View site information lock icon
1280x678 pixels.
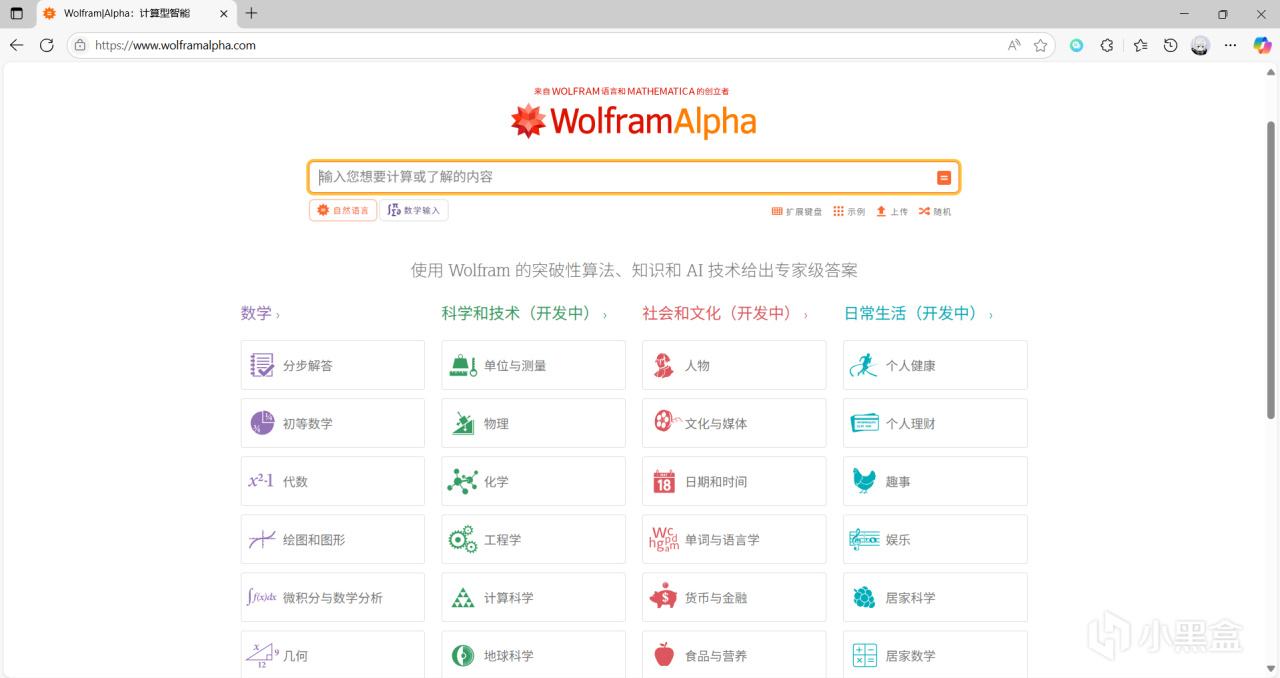click(x=81, y=45)
